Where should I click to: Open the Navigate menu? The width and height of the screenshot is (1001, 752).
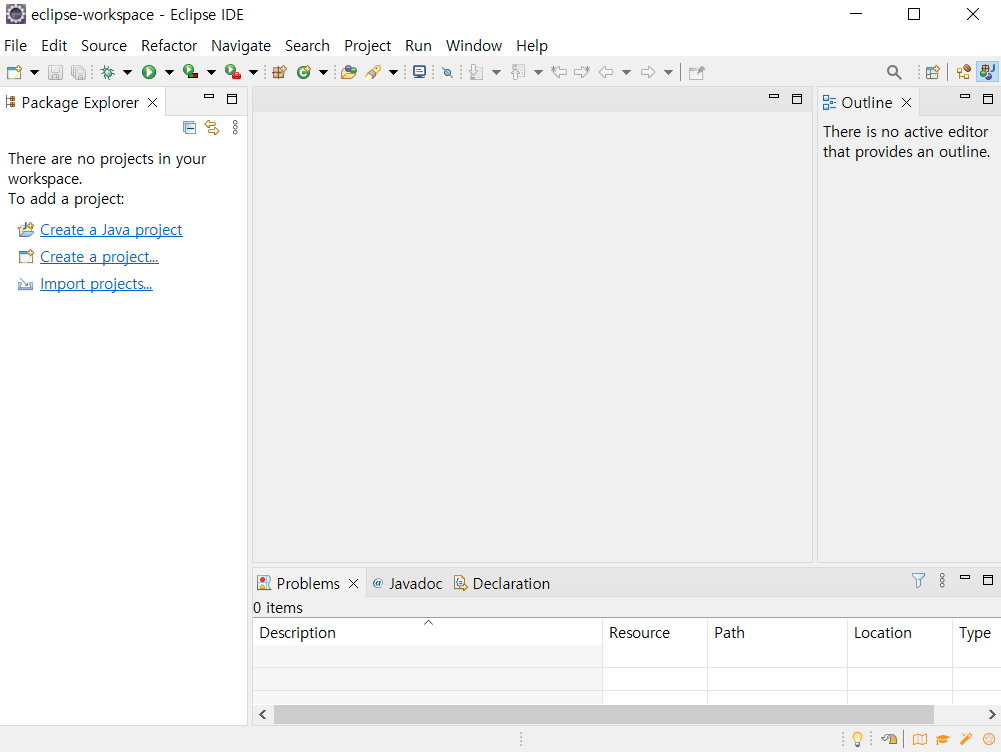pos(241,46)
